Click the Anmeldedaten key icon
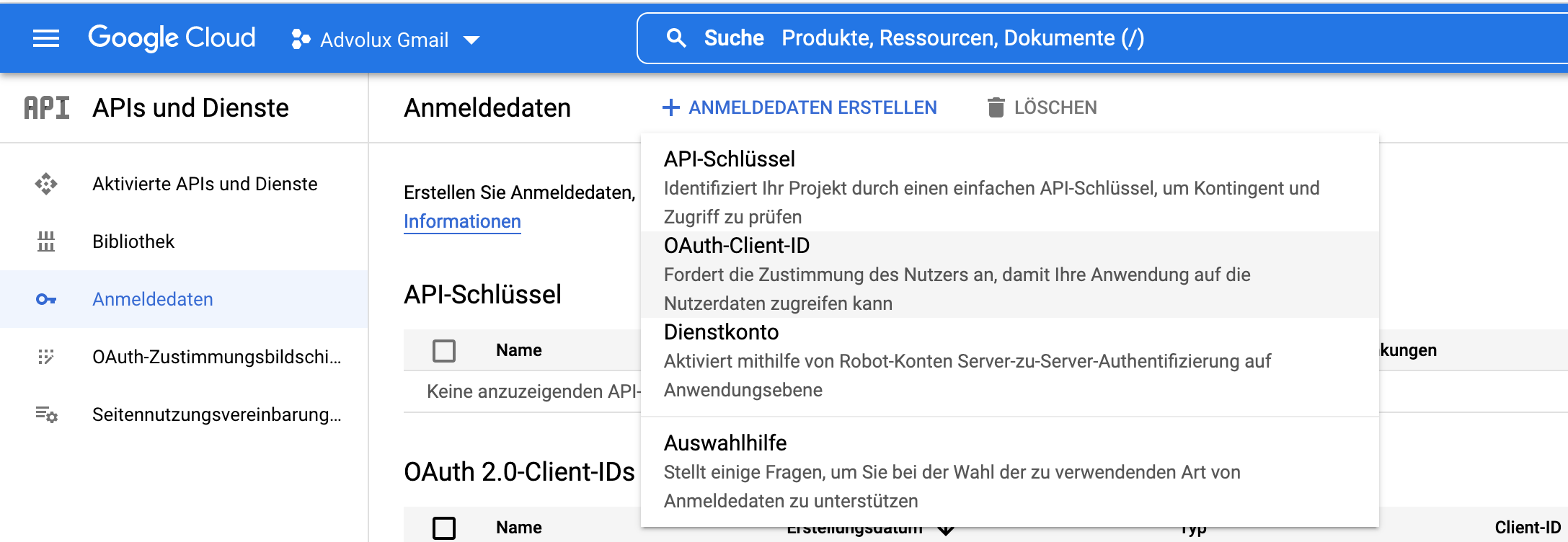Image resolution: width=1568 pixels, height=542 pixels. [46, 299]
